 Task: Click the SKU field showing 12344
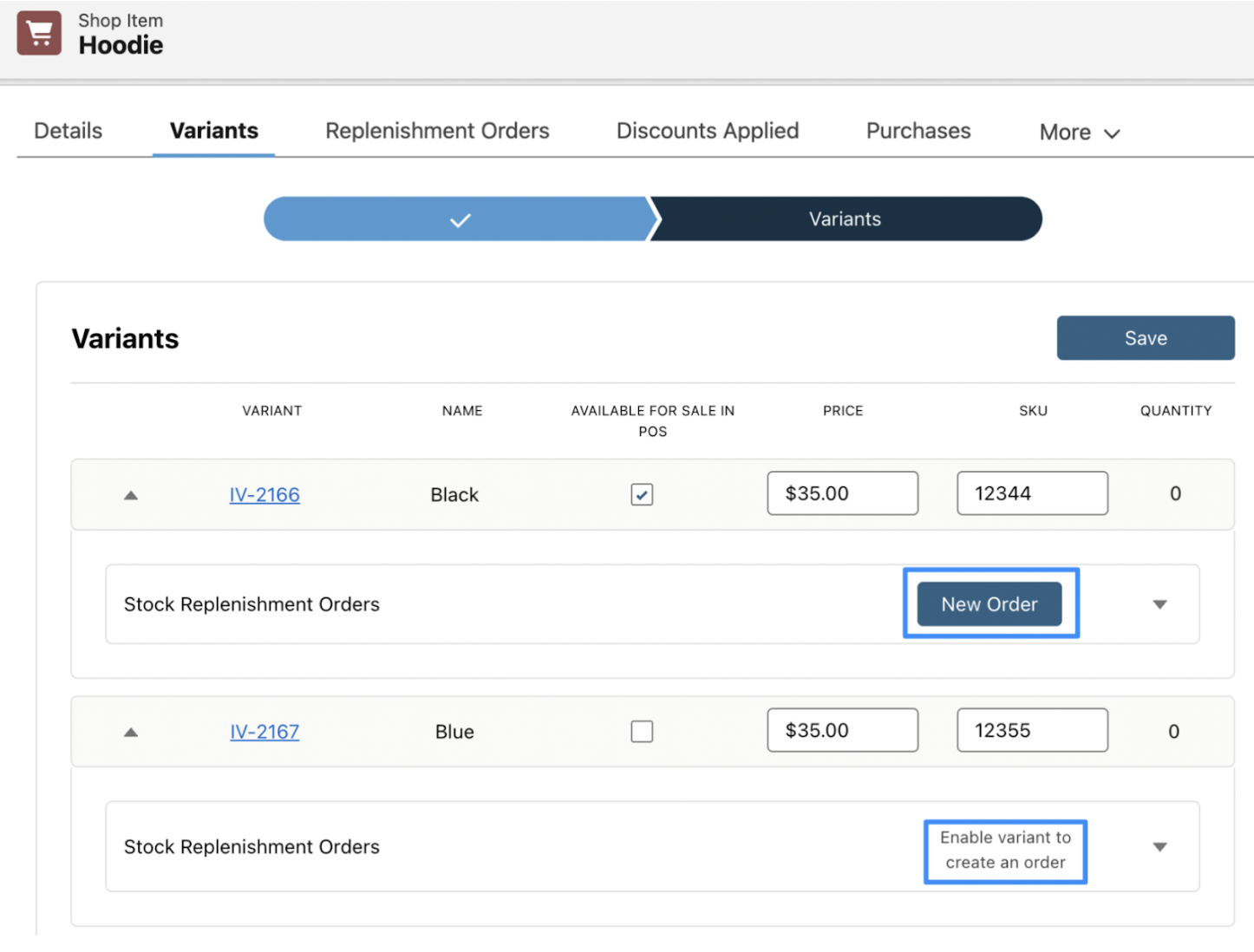click(x=1031, y=493)
